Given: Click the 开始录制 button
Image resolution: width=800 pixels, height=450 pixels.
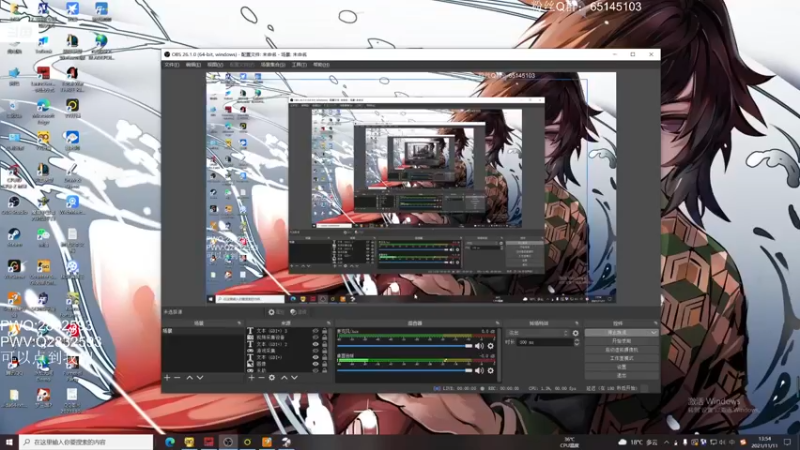Looking at the screenshot, I should [x=621, y=341].
